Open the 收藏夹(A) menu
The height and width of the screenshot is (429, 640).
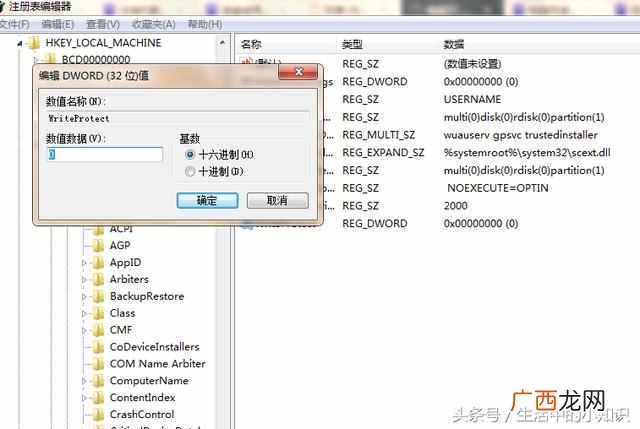click(153, 25)
